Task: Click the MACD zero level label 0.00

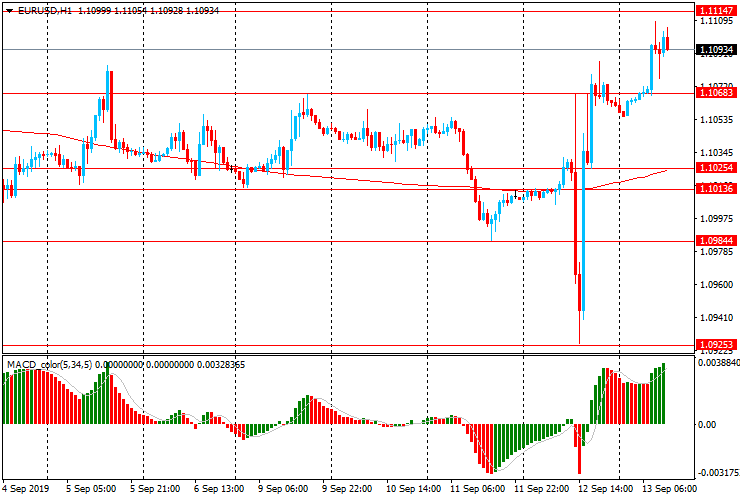Action: pos(706,424)
